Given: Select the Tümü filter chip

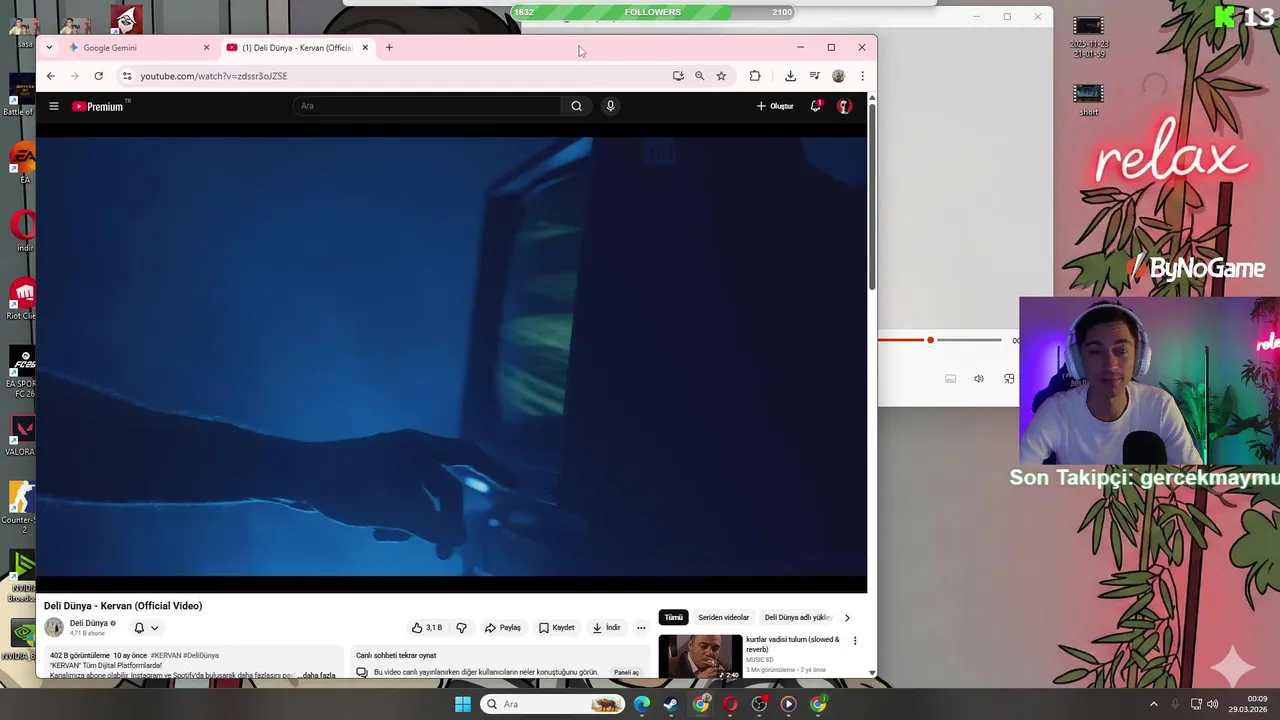Looking at the screenshot, I should tap(674, 618).
